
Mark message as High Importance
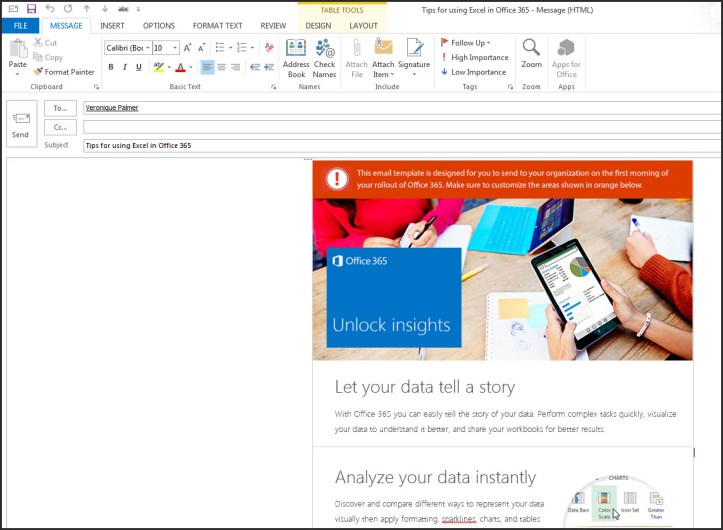point(474,57)
